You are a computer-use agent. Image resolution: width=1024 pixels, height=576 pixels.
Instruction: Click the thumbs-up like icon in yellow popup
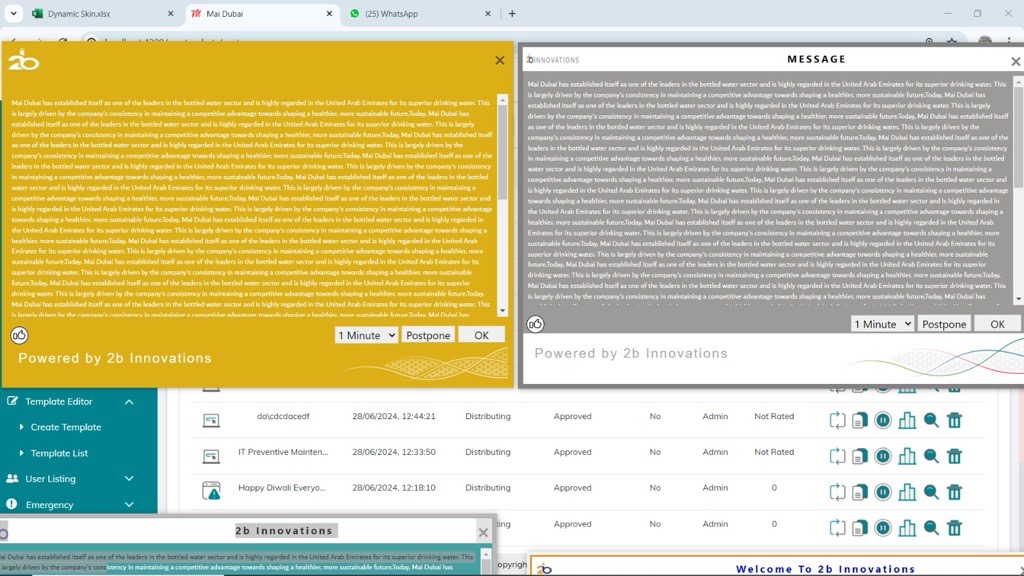[19, 336]
